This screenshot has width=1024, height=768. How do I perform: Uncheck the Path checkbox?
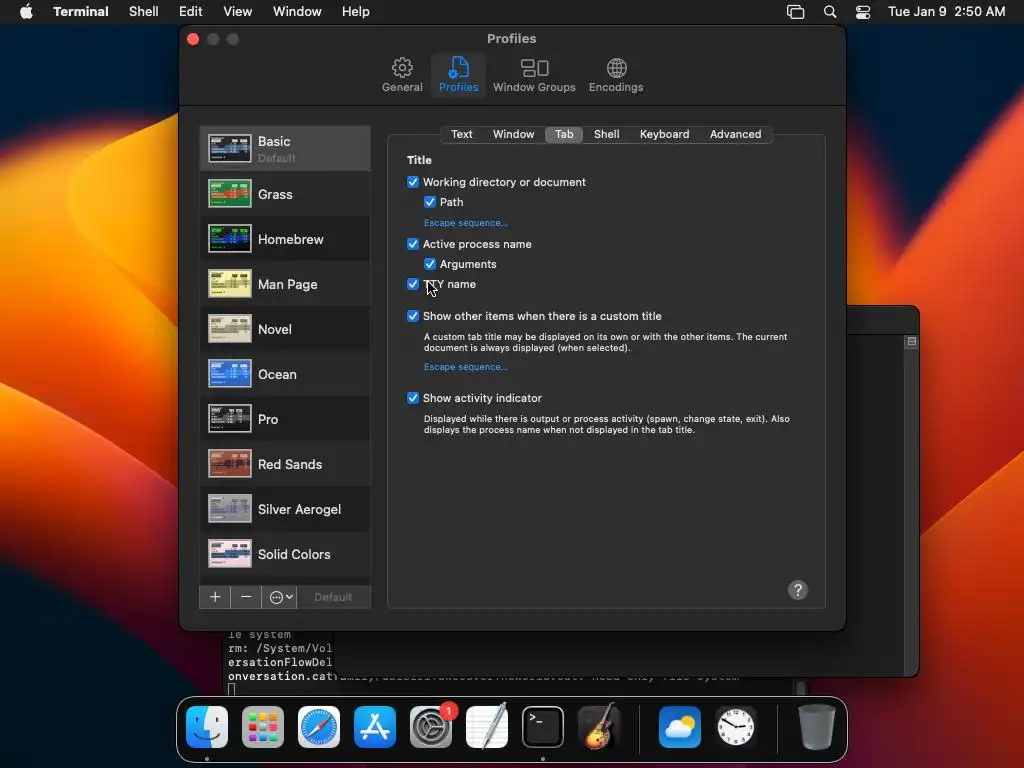click(430, 202)
